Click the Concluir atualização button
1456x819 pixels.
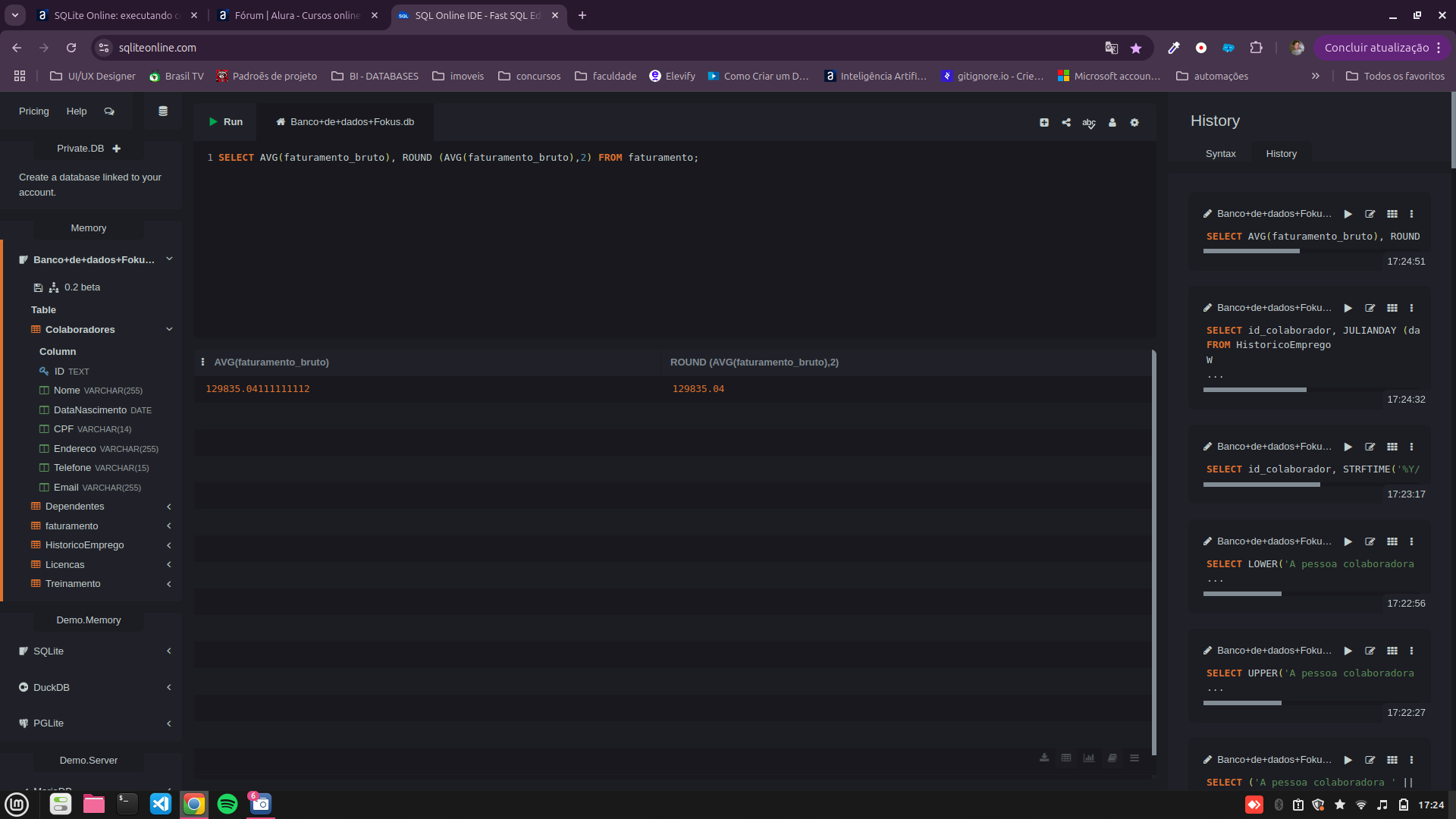[x=1382, y=48]
